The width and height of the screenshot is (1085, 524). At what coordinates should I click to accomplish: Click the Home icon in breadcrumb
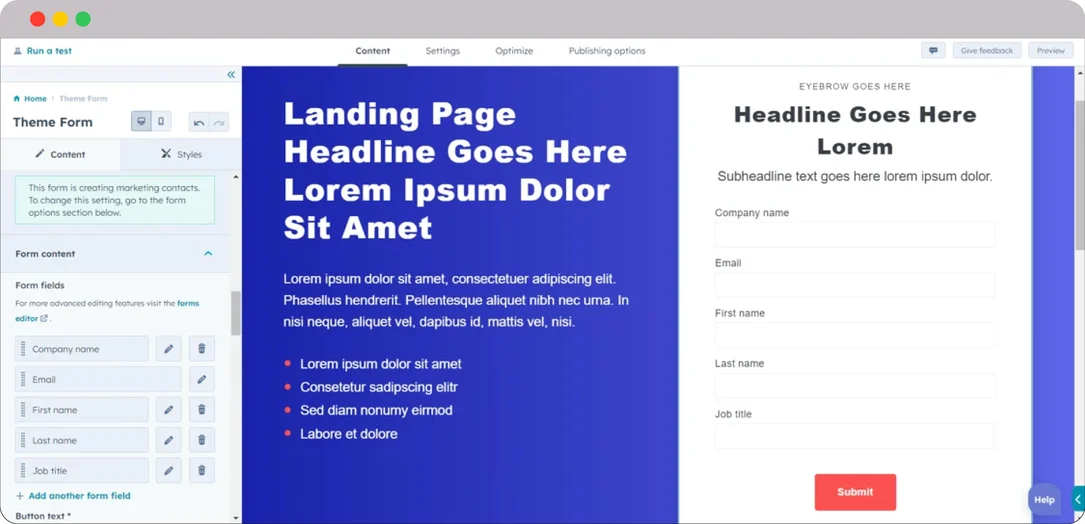click(17, 99)
